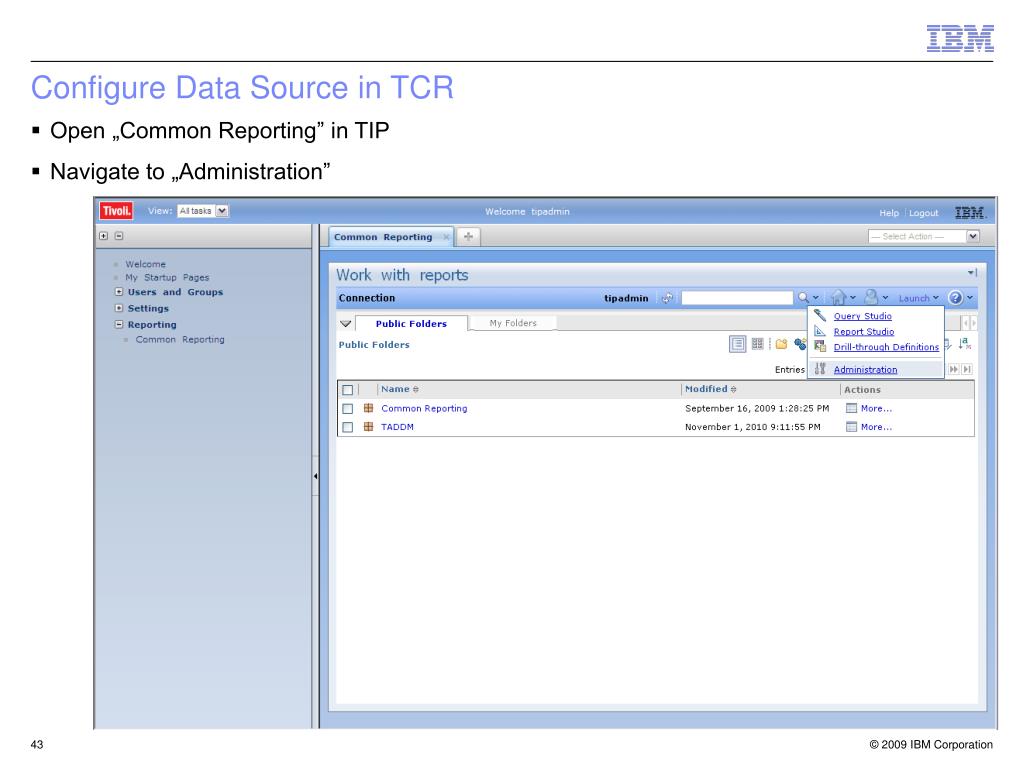Image resolution: width=1024 pixels, height=768 pixels.
Task: Click the new package icon with blue spheres
Action: click(x=800, y=344)
